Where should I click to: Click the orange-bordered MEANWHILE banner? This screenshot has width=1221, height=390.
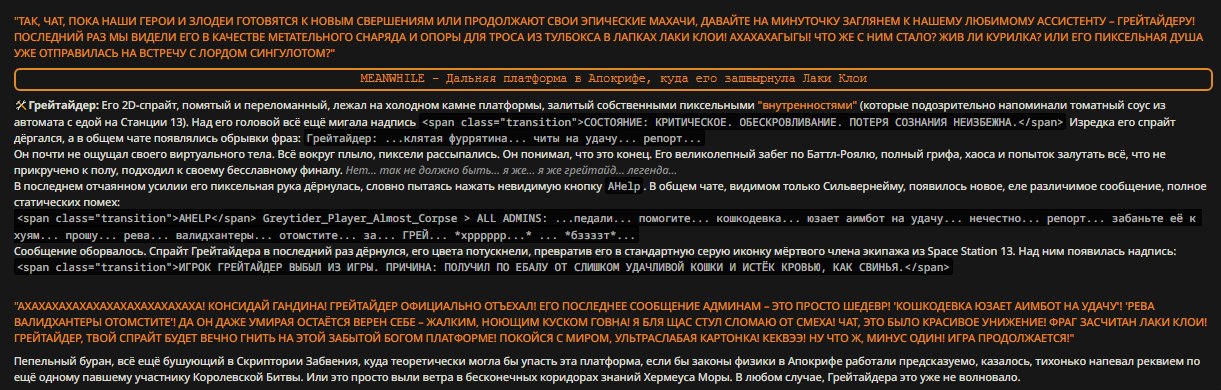coord(613,78)
